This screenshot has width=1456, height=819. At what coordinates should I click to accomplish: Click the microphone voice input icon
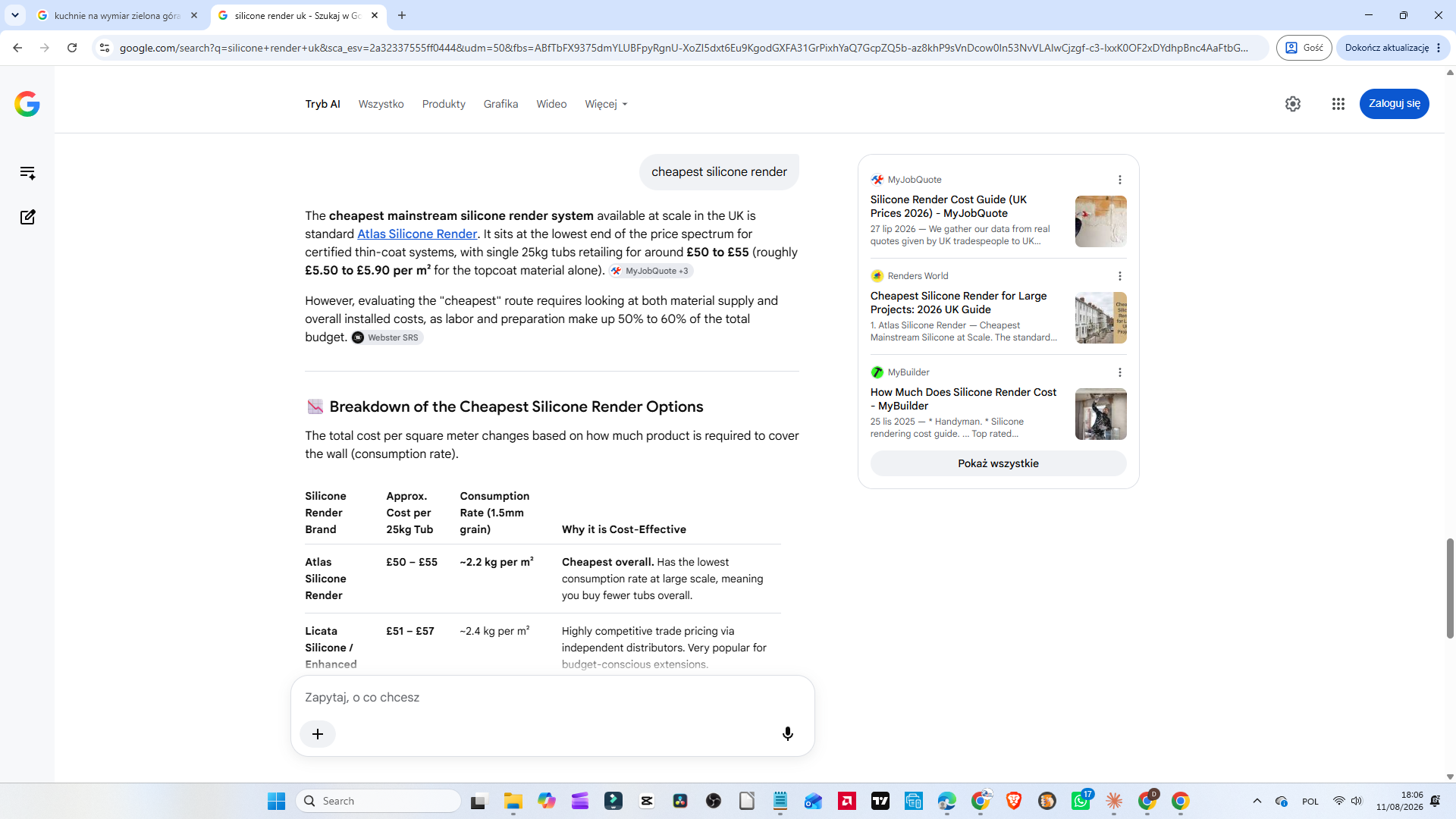pyautogui.click(x=788, y=733)
